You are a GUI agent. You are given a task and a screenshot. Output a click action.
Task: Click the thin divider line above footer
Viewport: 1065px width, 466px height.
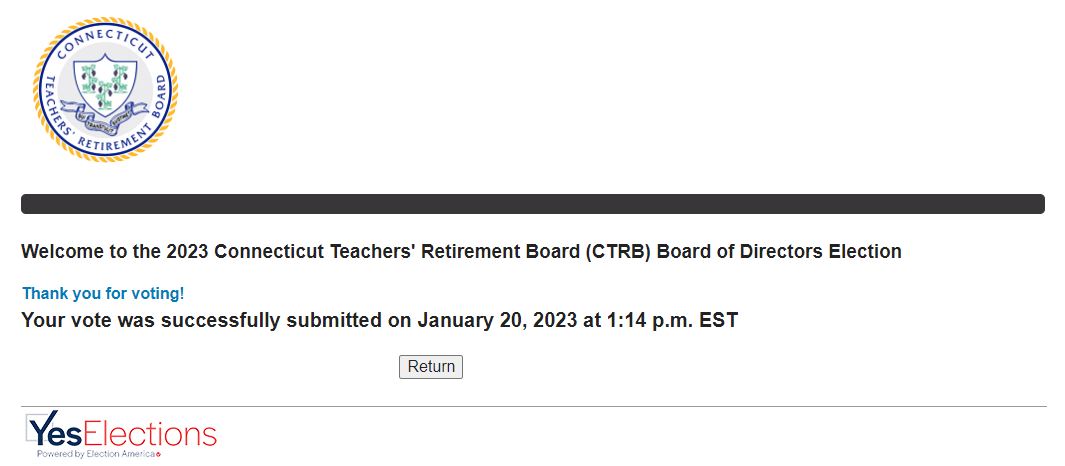(x=533, y=406)
